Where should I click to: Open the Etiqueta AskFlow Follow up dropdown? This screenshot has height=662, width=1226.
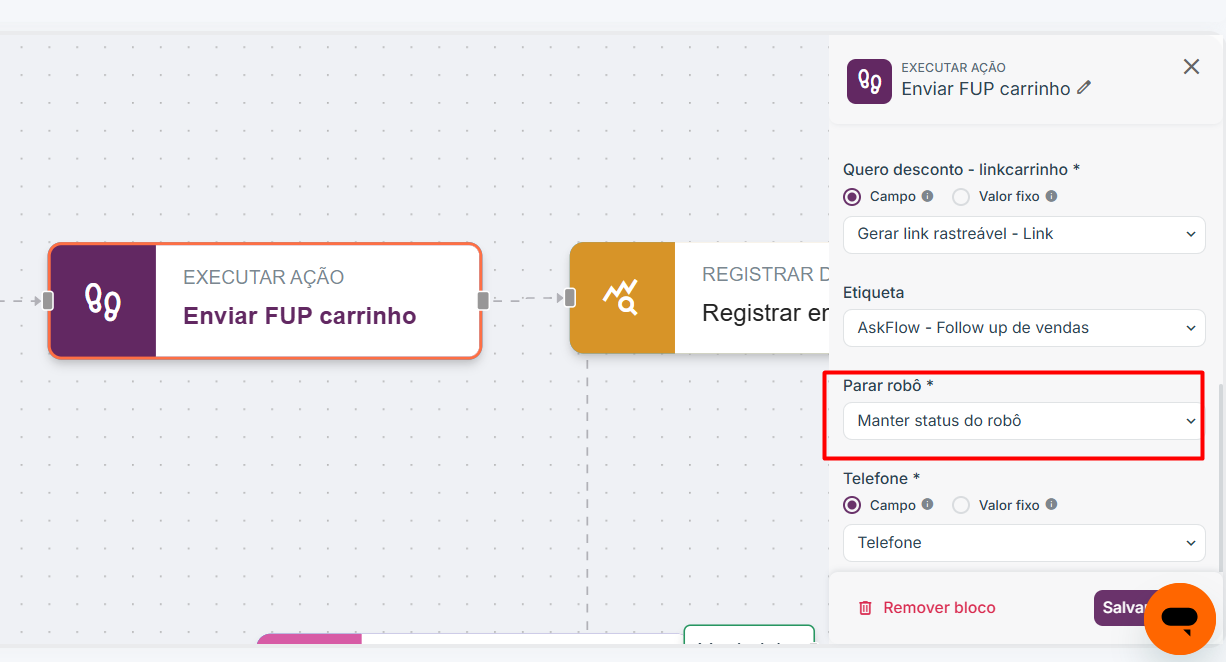(1024, 327)
